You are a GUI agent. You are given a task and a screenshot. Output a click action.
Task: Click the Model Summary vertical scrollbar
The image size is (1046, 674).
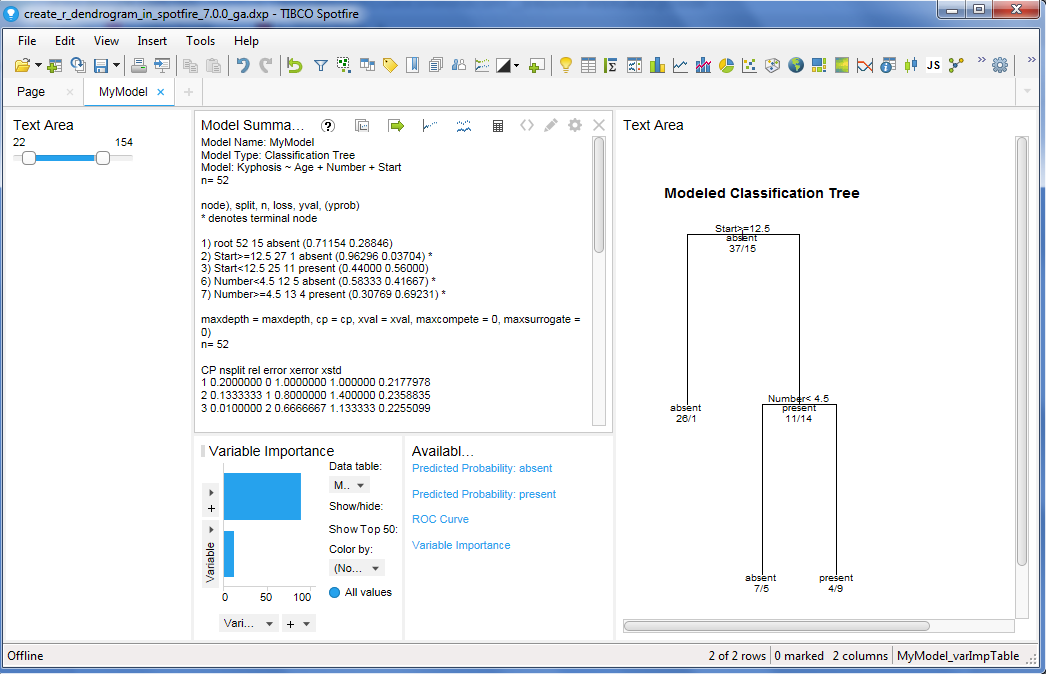(x=599, y=195)
